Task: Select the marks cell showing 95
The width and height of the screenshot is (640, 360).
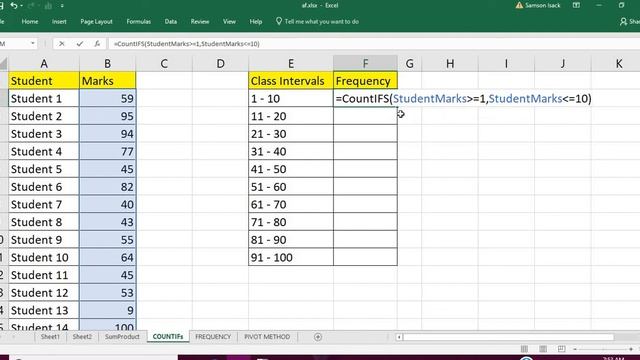Action: [x=107, y=116]
